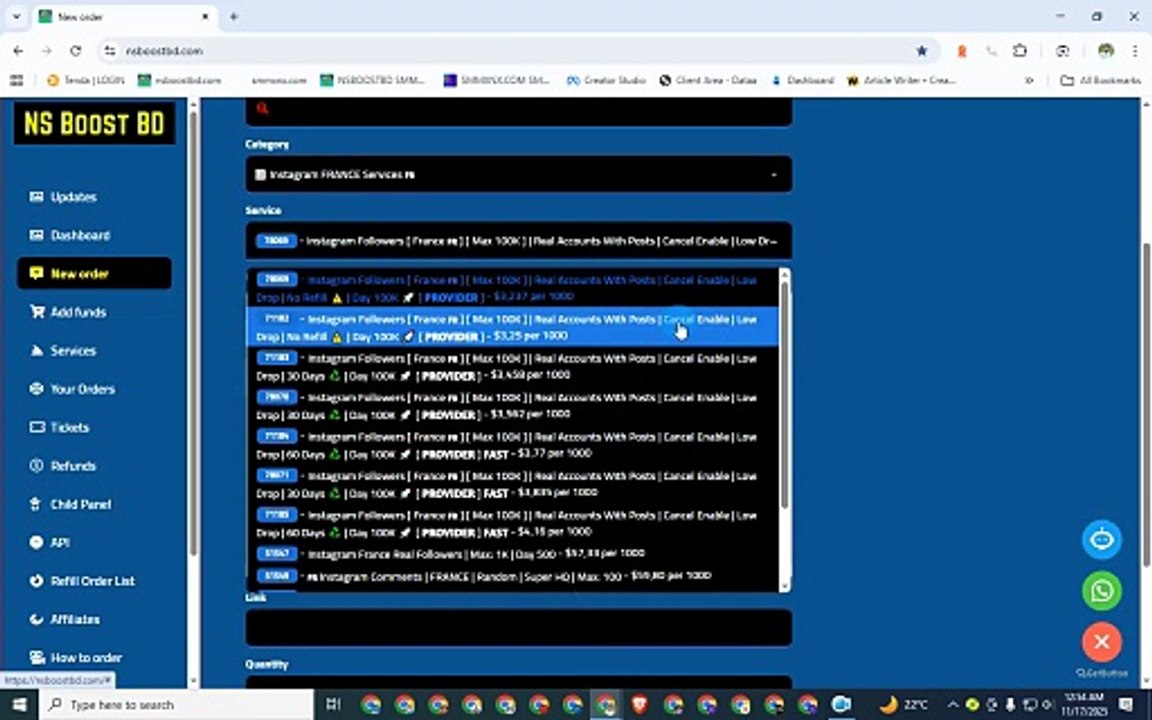Open the WhatsApp floating chat button
1152x720 pixels.
[1101, 591]
